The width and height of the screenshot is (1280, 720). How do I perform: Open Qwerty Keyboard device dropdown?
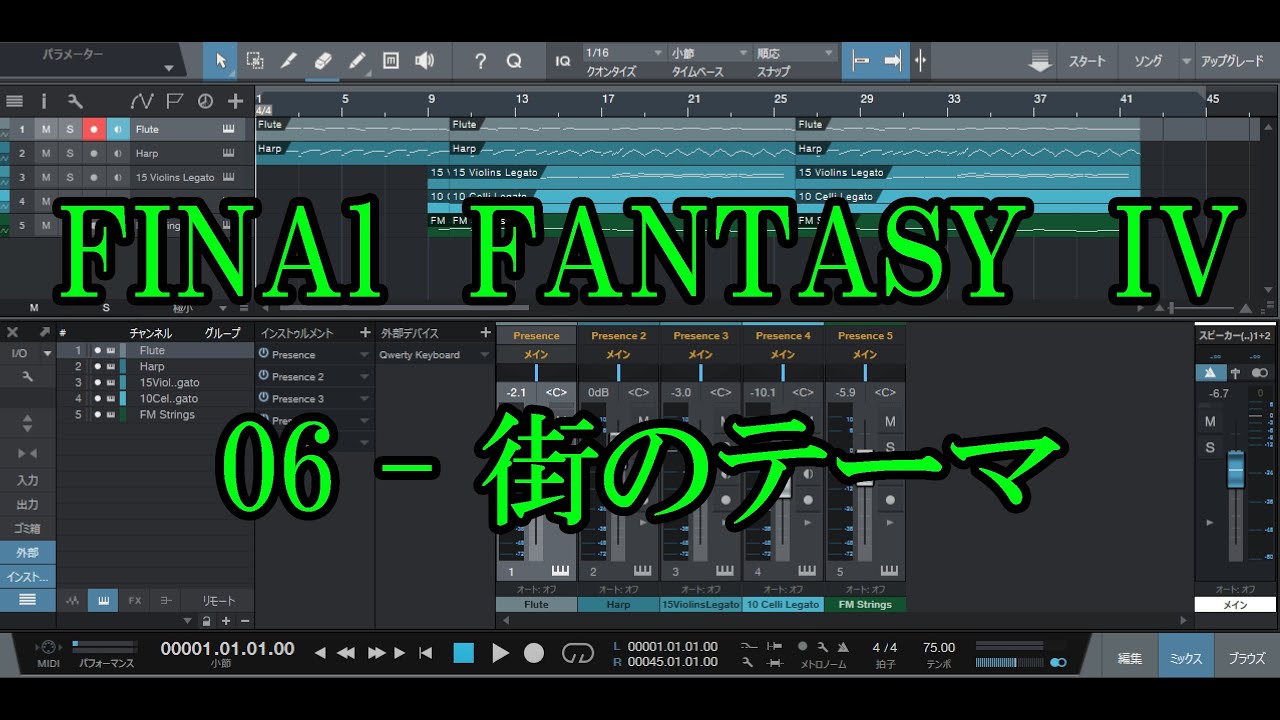point(486,355)
